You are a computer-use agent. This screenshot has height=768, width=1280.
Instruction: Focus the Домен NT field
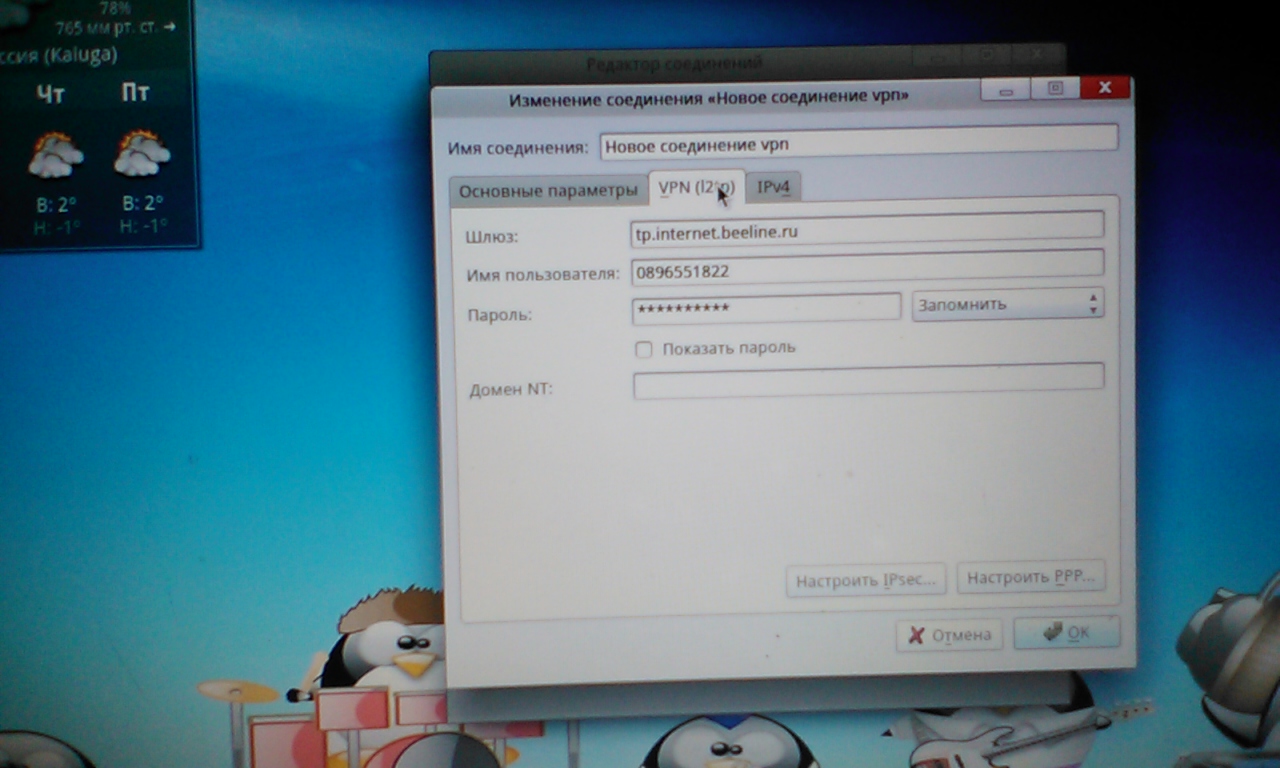(868, 380)
